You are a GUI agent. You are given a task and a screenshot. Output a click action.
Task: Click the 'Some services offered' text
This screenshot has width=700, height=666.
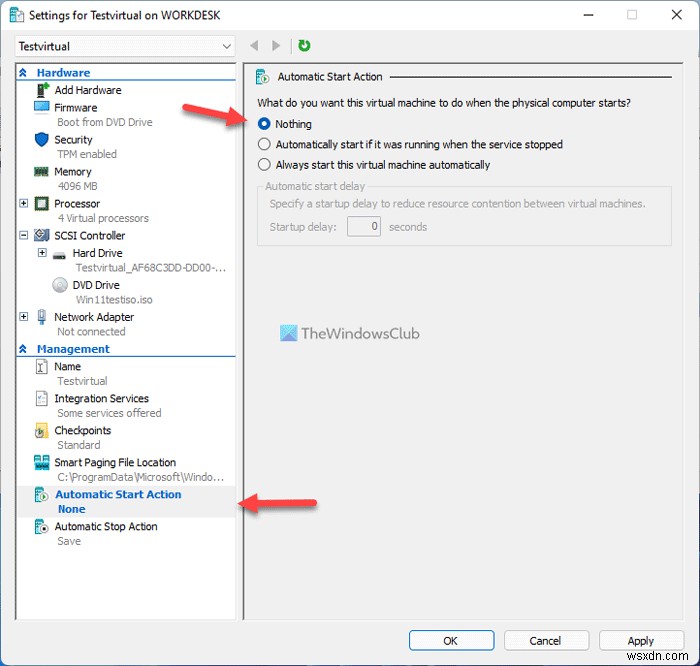tap(109, 413)
